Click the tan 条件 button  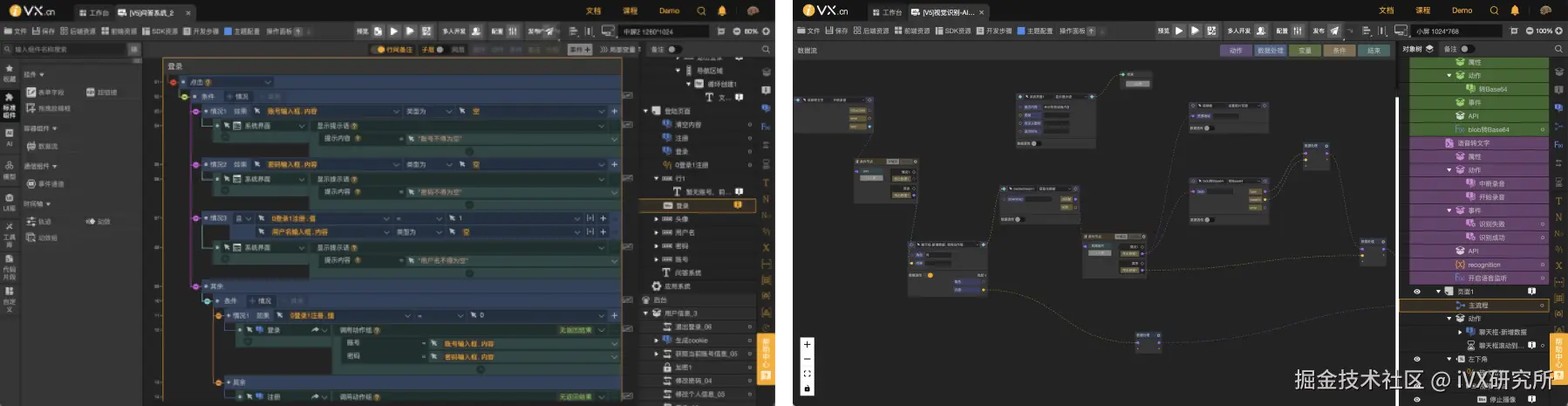point(1340,51)
